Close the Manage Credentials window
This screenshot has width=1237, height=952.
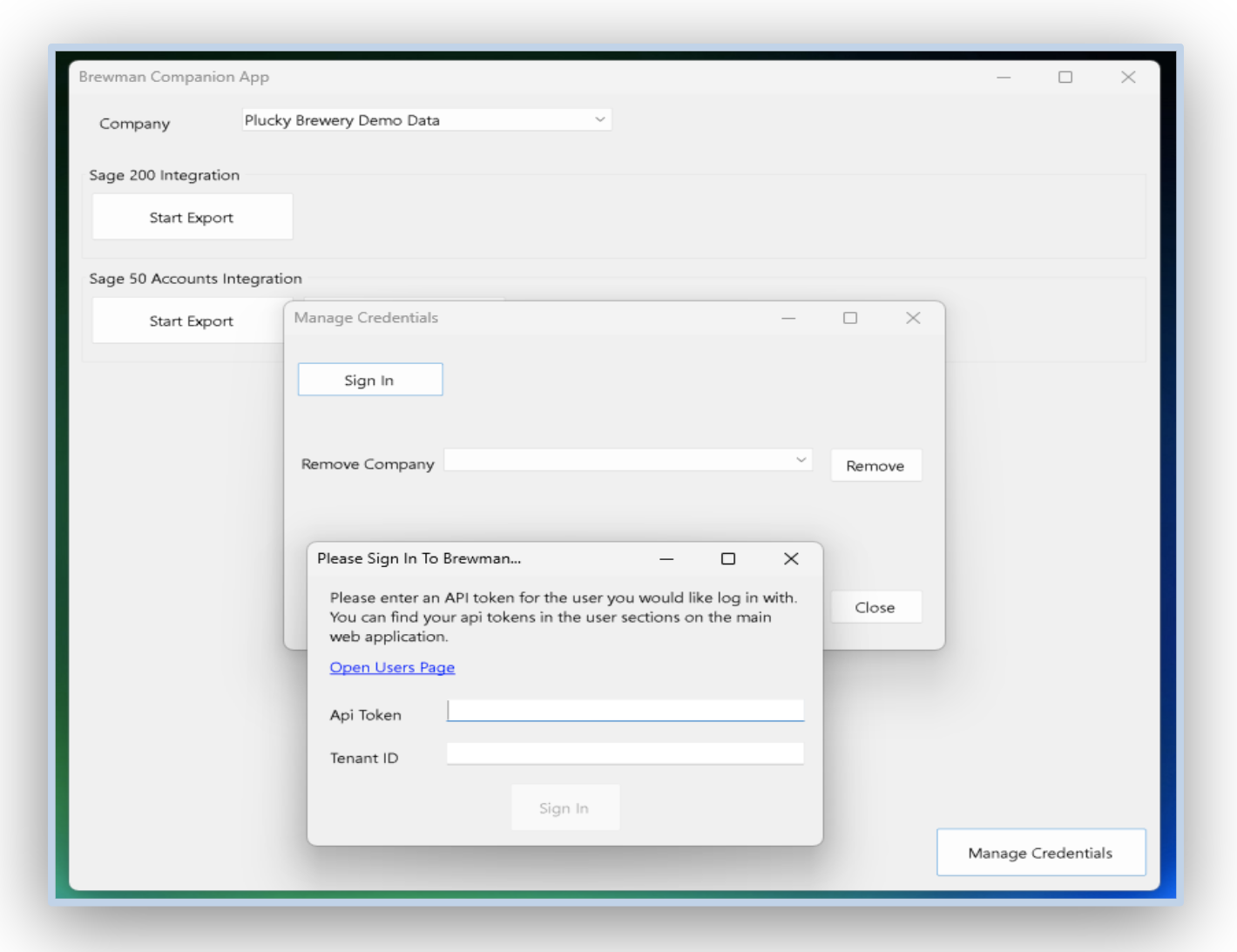pos(913,318)
